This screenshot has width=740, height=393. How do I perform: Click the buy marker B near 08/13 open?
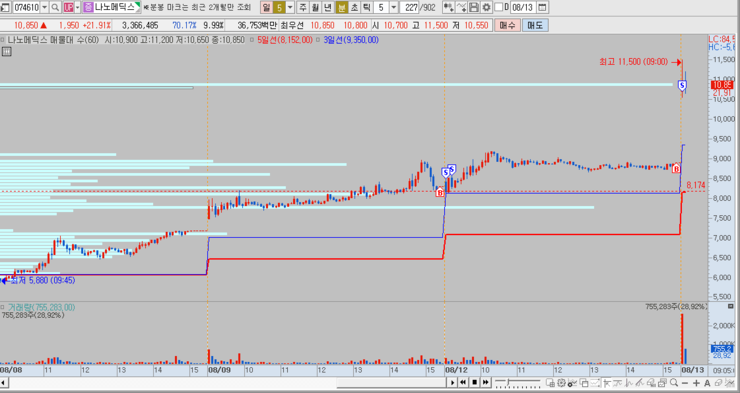click(x=676, y=168)
